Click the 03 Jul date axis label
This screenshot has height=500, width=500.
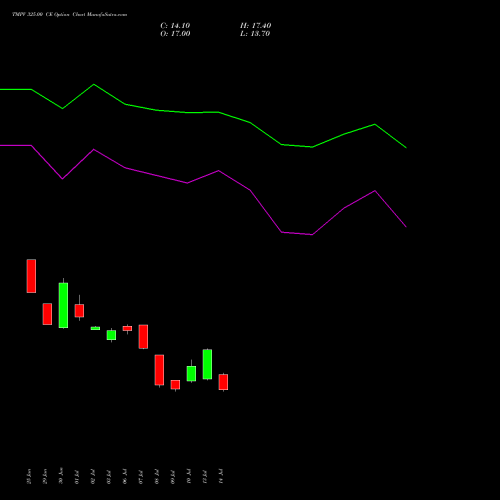coord(109,477)
